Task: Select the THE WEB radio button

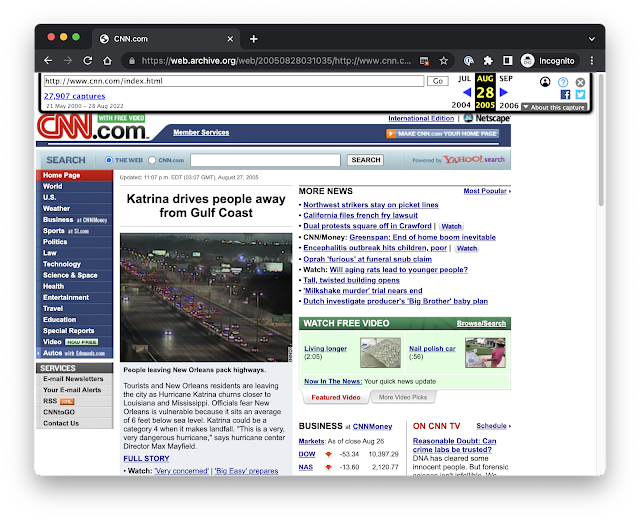Action: tap(109, 160)
